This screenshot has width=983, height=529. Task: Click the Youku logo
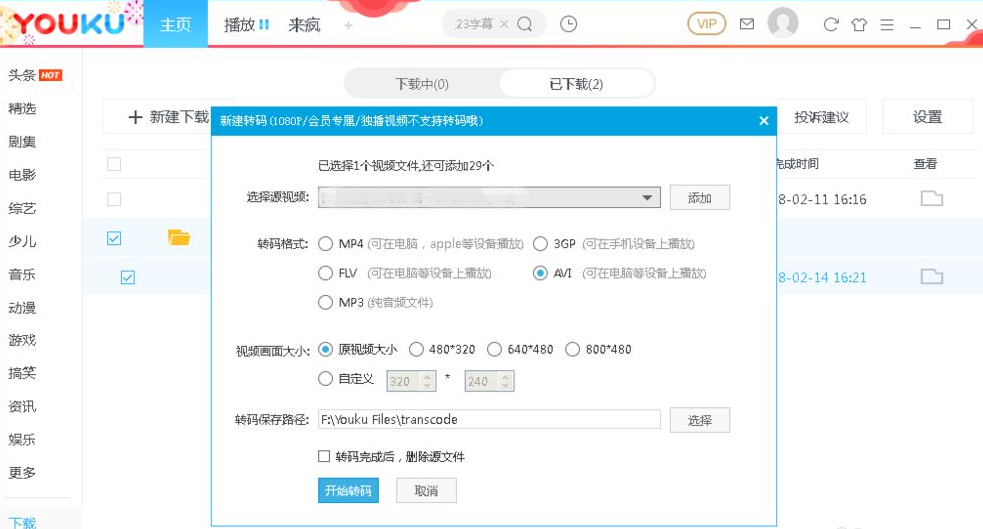pos(69,24)
